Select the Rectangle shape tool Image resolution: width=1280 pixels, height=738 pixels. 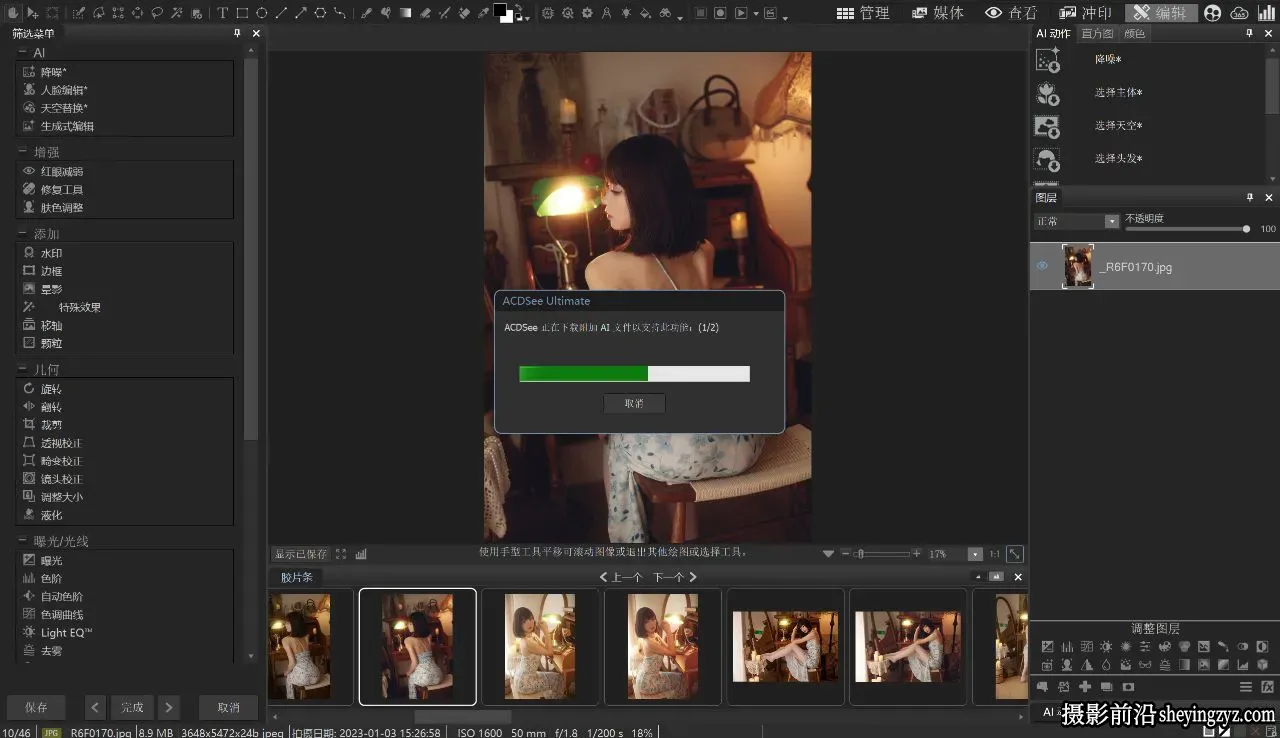coord(242,13)
